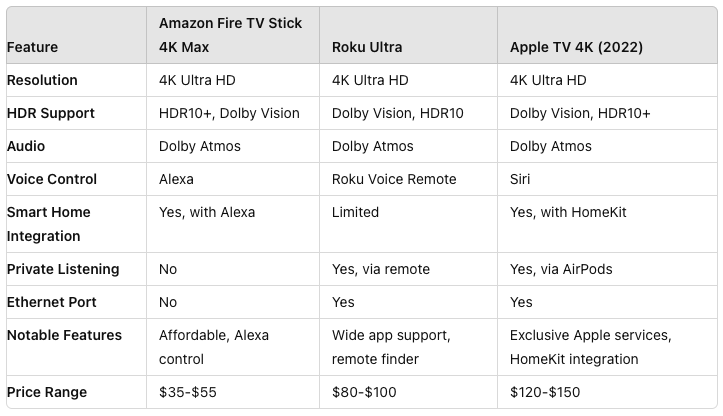Viewport: 723px width, 416px height.
Task: Click the Yes, via AirPods cell
Action: pos(561,269)
